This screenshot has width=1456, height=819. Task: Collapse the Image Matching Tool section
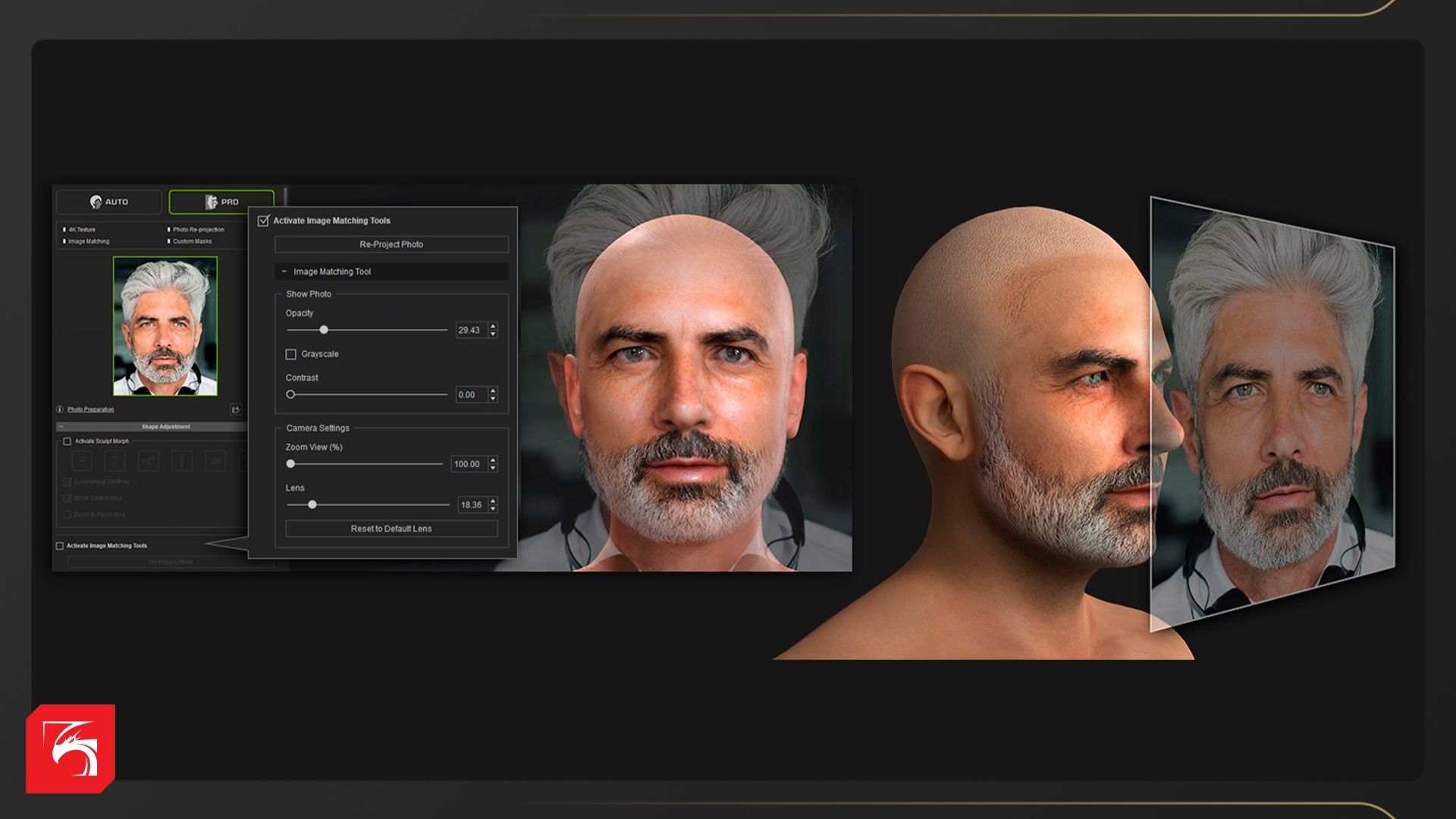tap(284, 271)
